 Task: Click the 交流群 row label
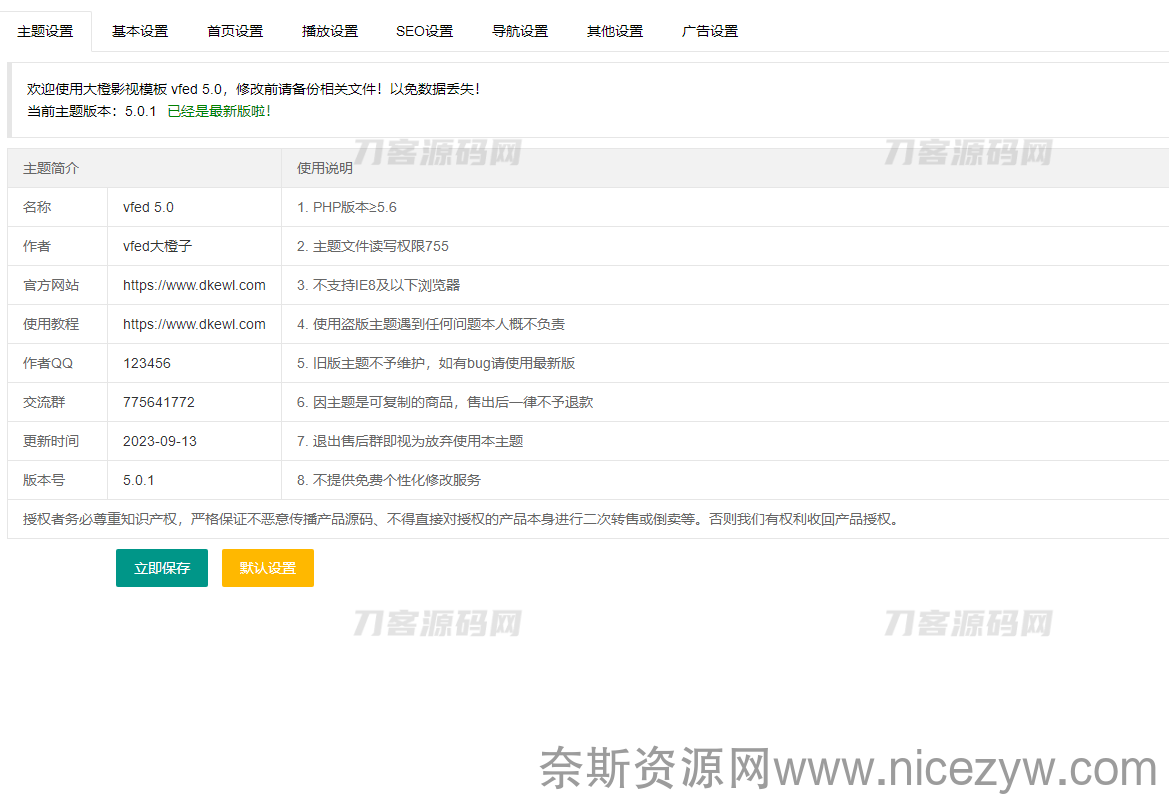coord(44,402)
